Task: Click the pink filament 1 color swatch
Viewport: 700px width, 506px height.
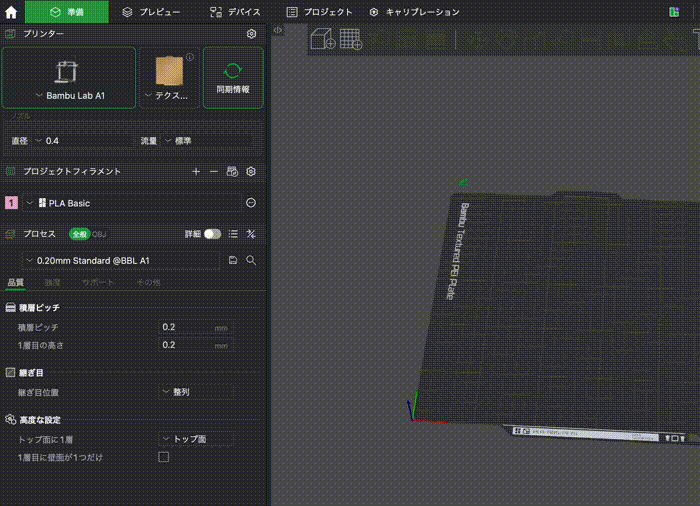Action: click(x=11, y=203)
